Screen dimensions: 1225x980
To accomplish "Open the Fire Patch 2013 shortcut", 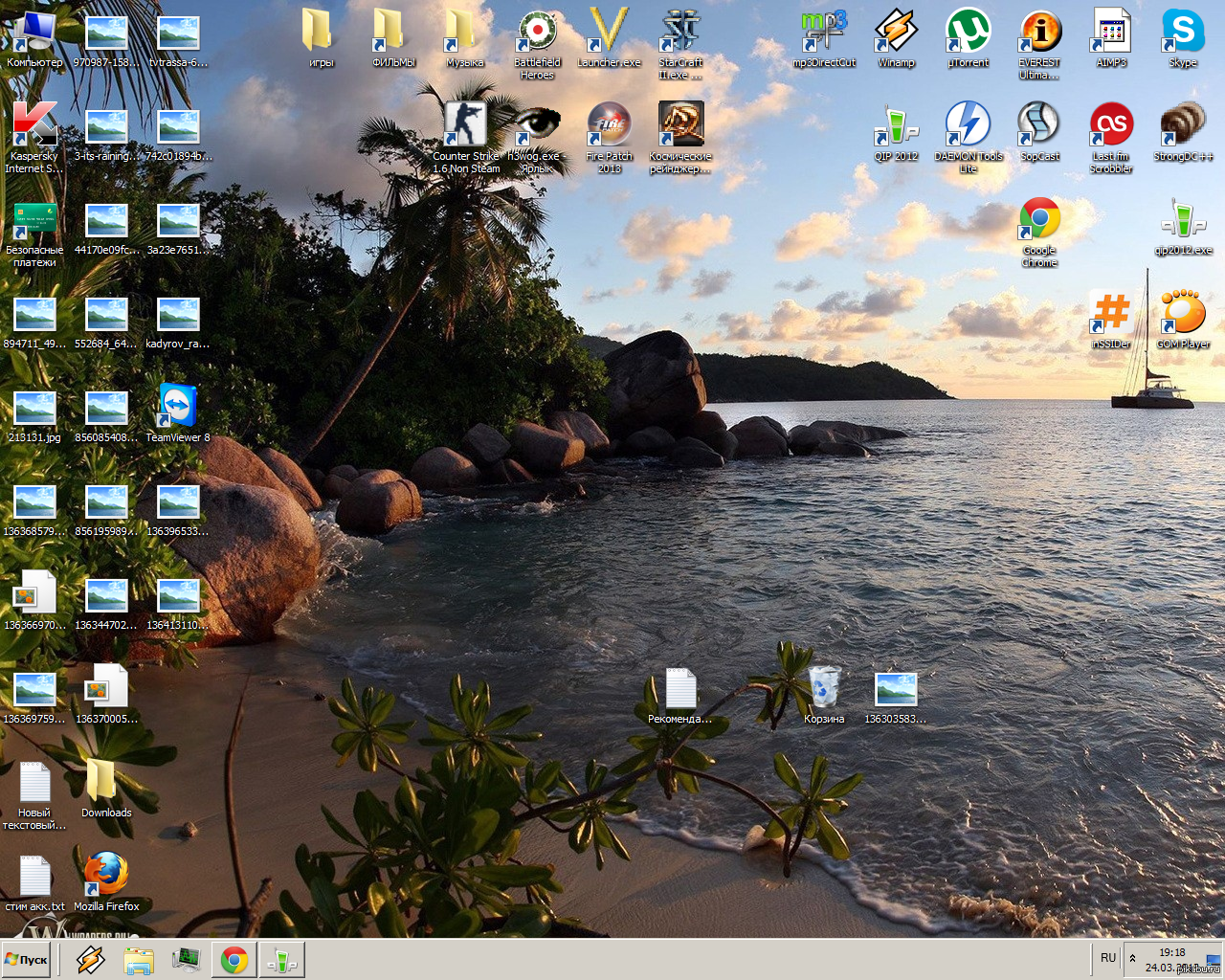I will coord(609,138).
